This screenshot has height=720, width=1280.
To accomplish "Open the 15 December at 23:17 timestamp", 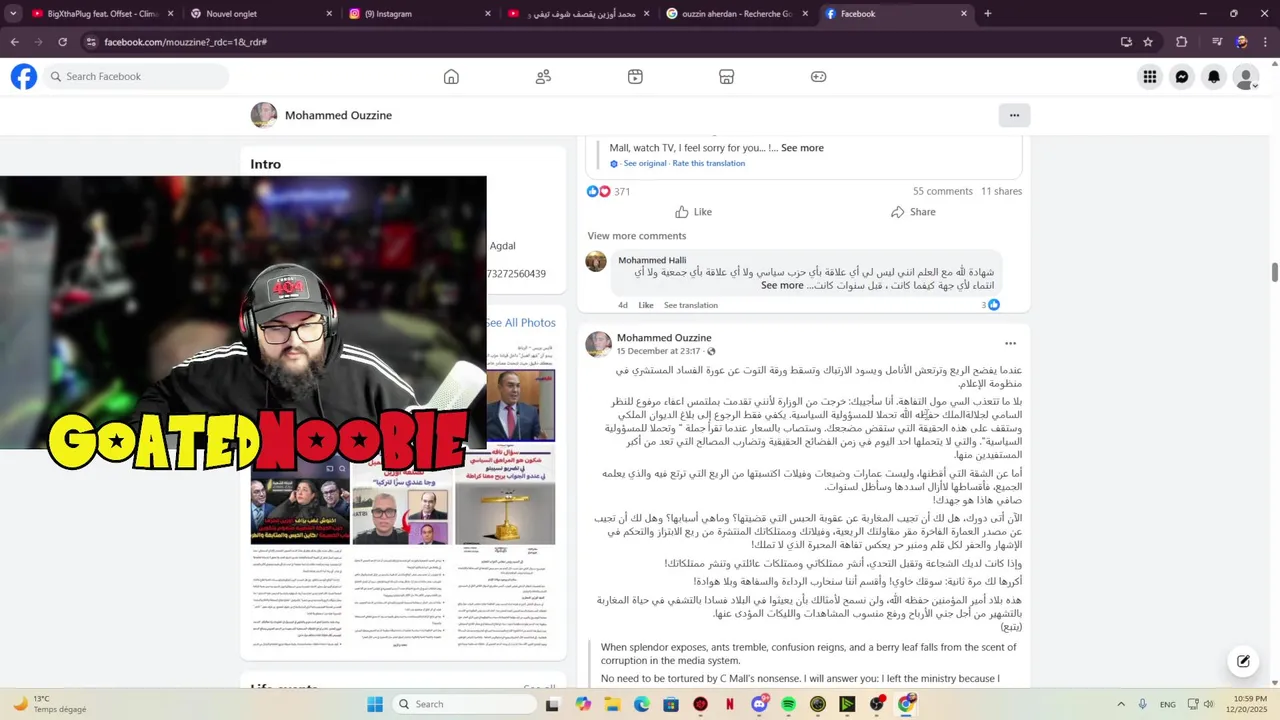I will [658, 352].
